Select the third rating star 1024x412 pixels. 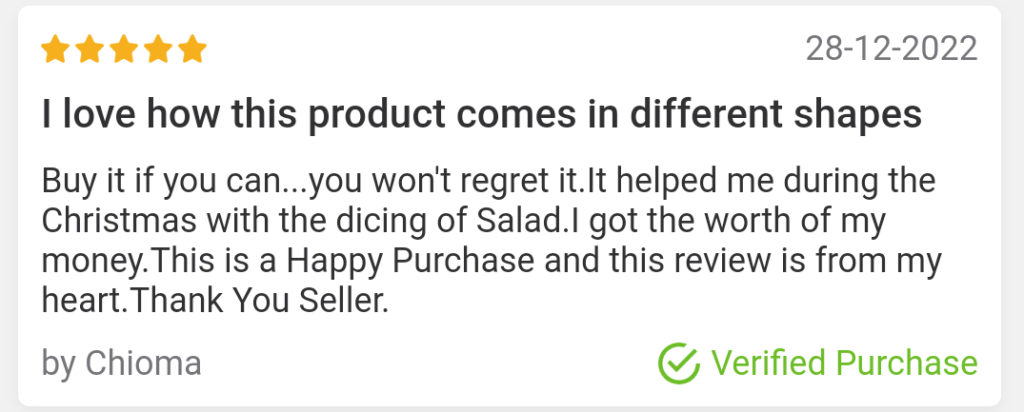point(125,48)
